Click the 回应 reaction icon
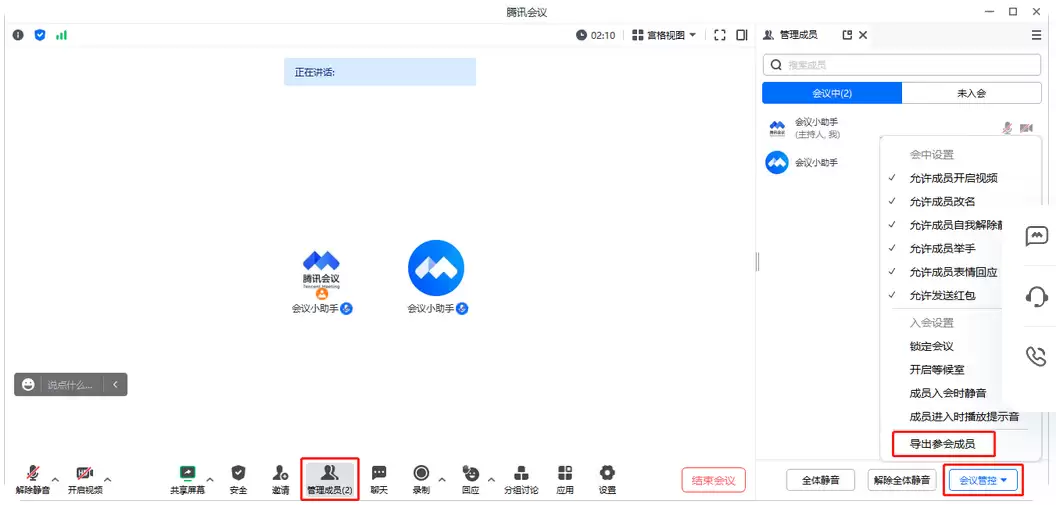Viewport: 1056px width, 505px height. point(471,473)
